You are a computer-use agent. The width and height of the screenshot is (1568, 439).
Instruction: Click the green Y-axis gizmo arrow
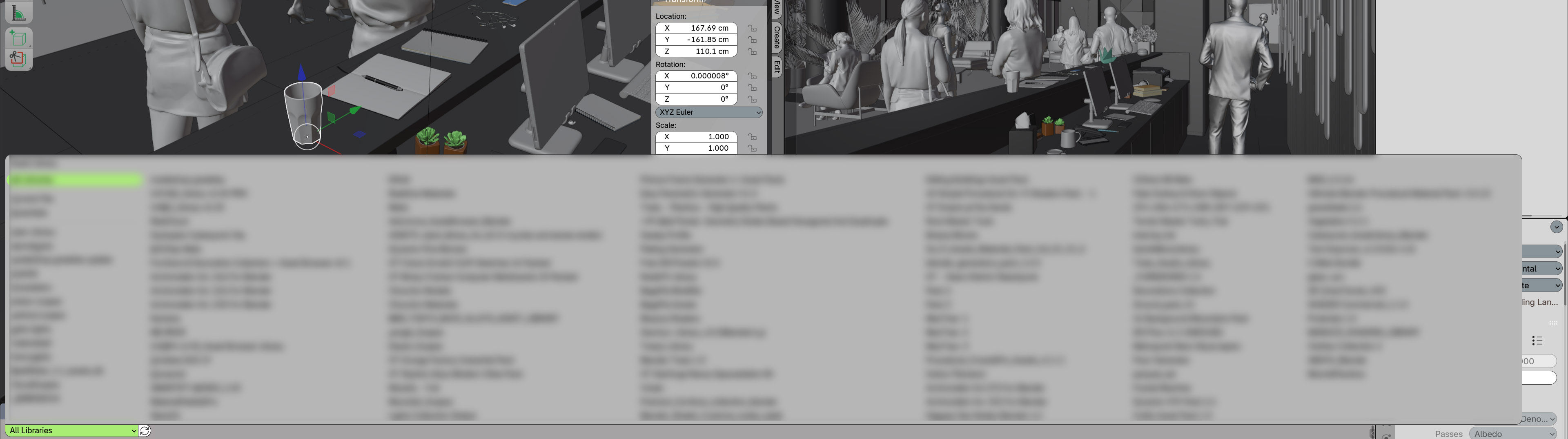coord(355,110)
